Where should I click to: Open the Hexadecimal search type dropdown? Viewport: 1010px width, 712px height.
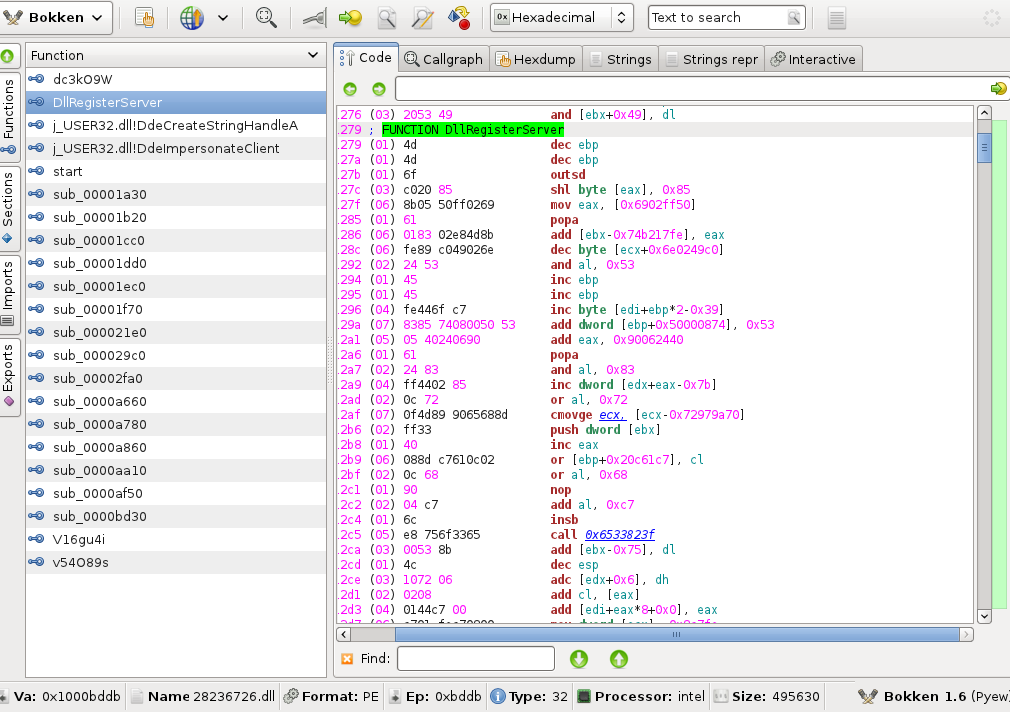click(562, 17)
